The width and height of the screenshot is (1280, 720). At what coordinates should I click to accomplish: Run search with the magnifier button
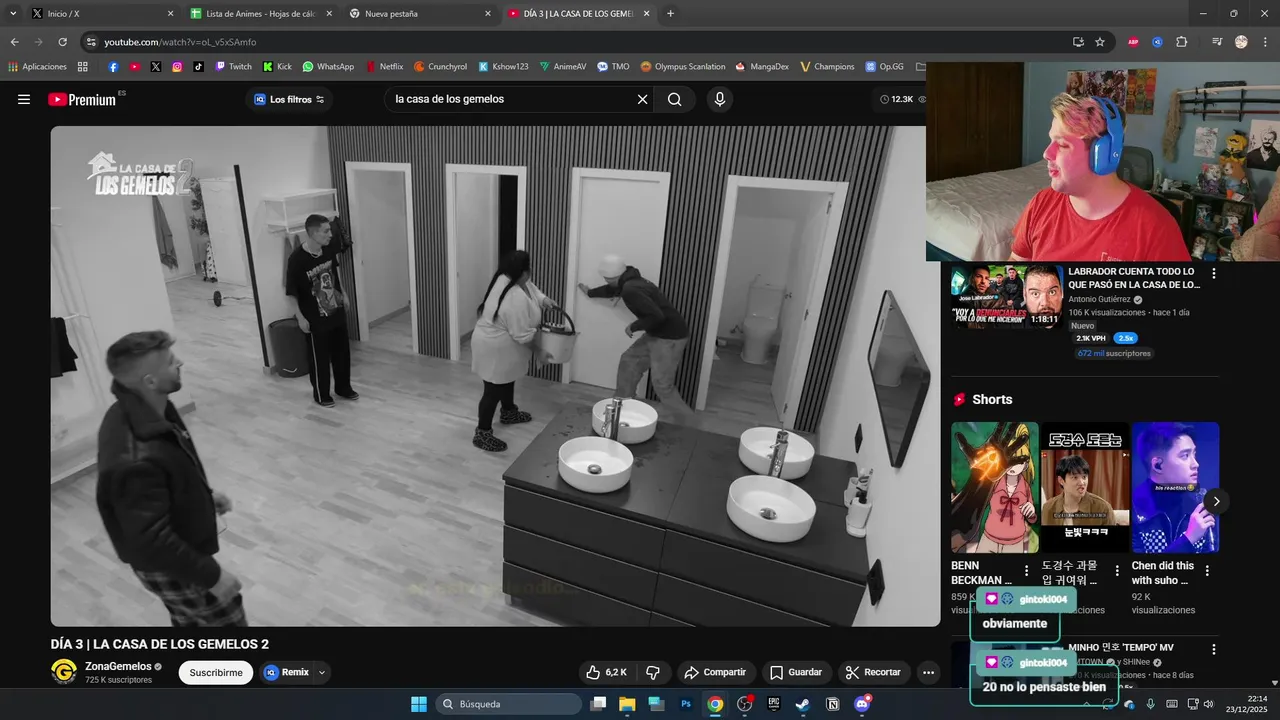point(675,99)
